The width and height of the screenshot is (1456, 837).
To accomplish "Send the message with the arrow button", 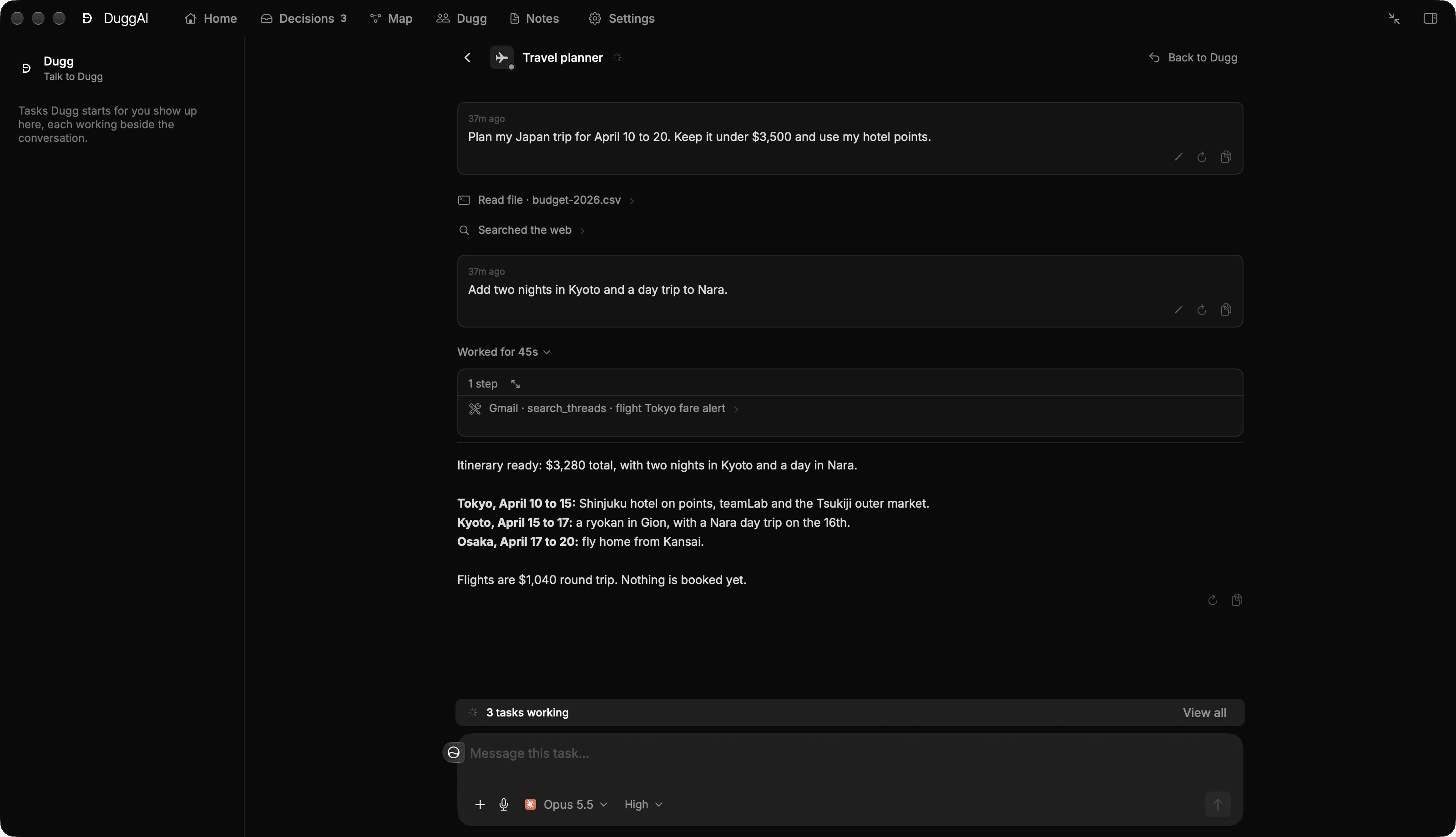I will (x=1218, y=804).
